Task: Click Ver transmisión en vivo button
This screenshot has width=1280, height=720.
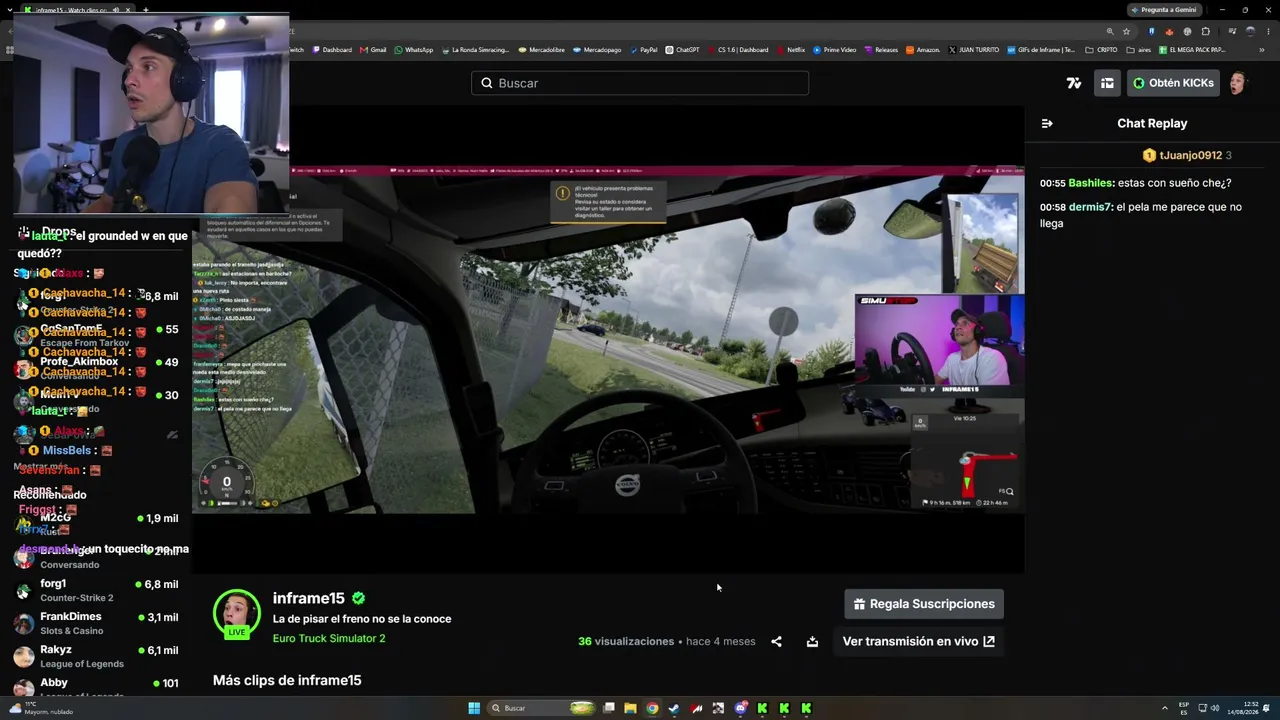Action: click(x=918, y=642)
